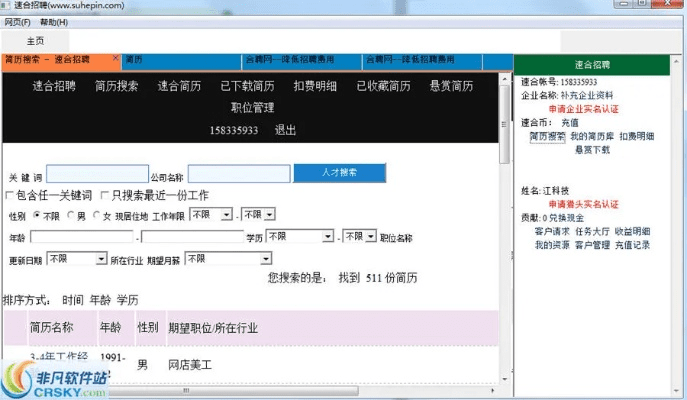
Task: Focus the minimum 年龄 input field
Action: 81,237
